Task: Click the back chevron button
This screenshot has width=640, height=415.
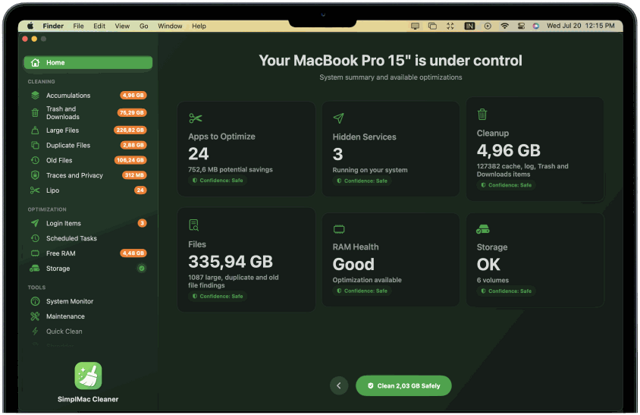Action: pyautogui.click(x=339, y=385)
